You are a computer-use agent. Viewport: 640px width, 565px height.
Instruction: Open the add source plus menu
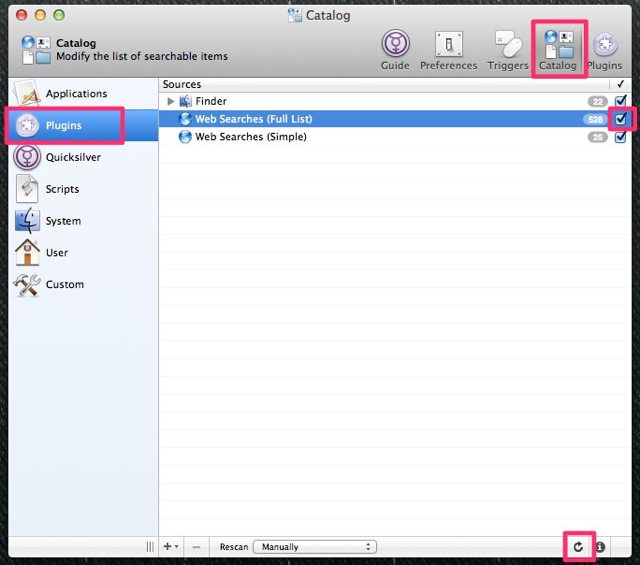(170, 546)
